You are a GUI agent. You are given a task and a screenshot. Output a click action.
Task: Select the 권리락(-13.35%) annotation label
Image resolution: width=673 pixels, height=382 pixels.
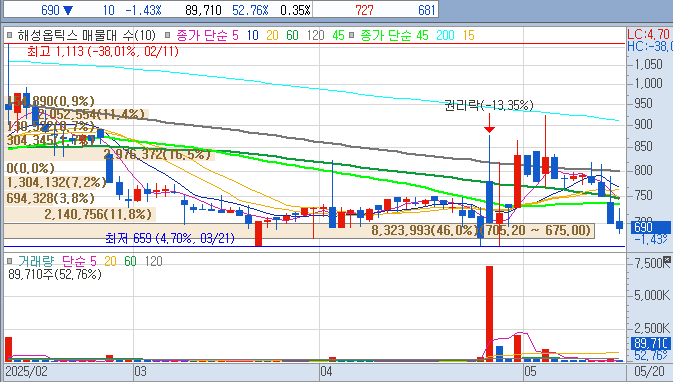[x=489, y=105]
